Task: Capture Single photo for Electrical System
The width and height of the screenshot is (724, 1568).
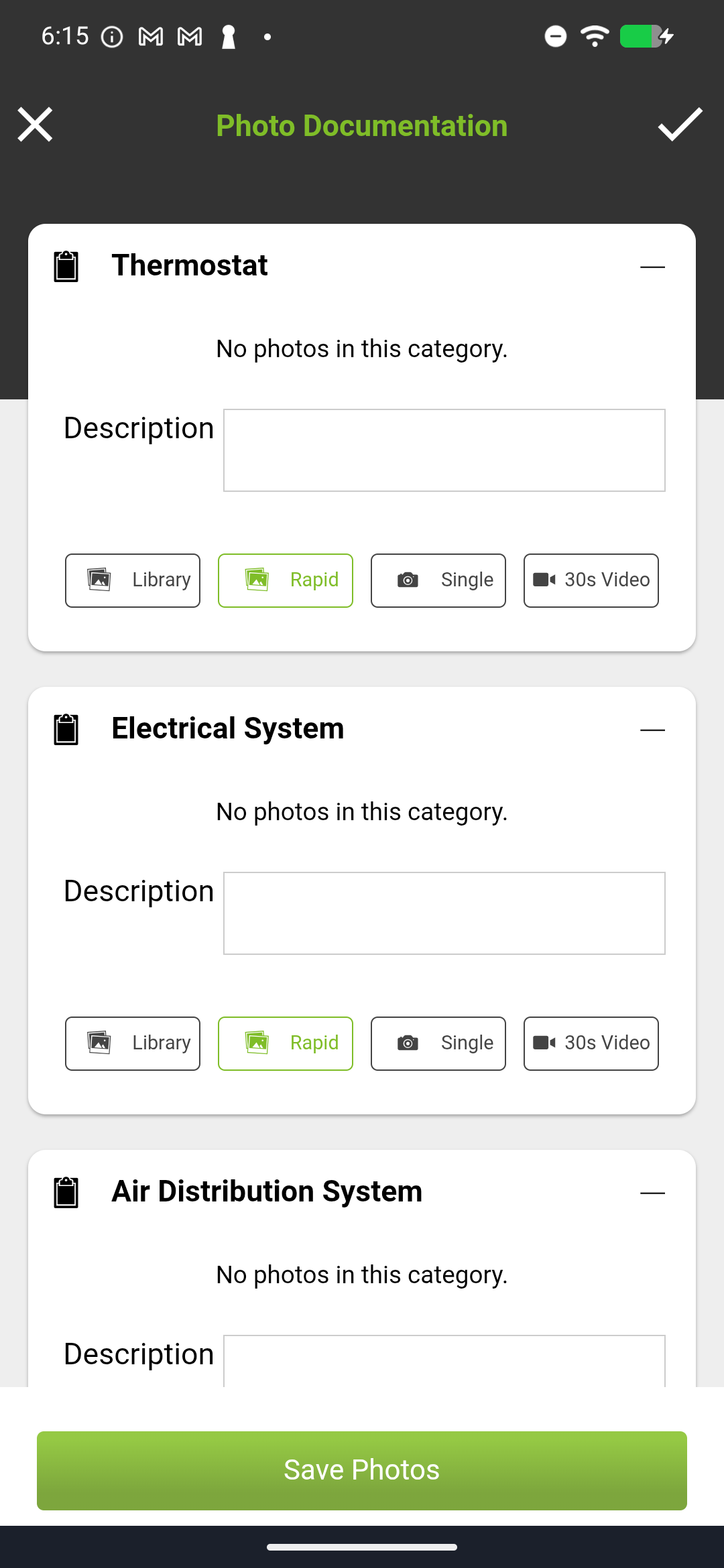Action: pyautogui.click(x=438, y=1043)
